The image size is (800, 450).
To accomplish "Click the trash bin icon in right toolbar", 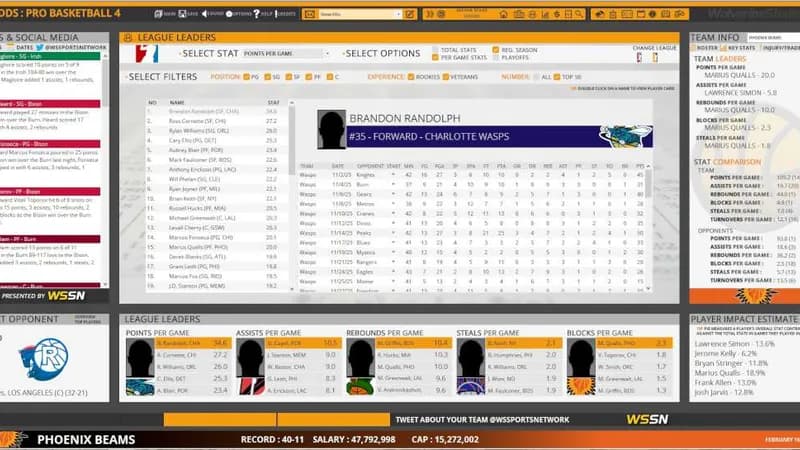I will [613, 14].
